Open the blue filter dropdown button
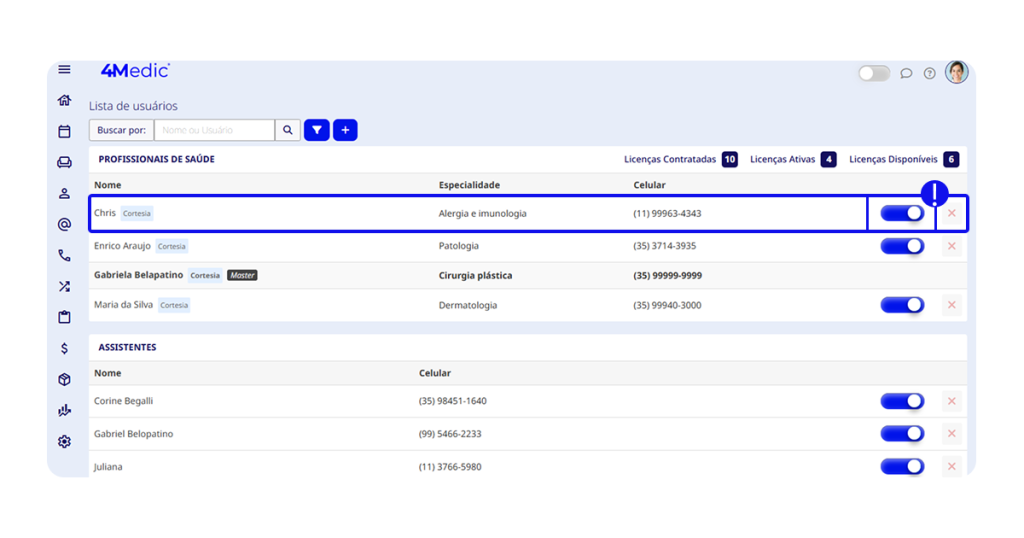Image resolution: width=1024 pixels, height=538 pixels. tap(317, 130)
